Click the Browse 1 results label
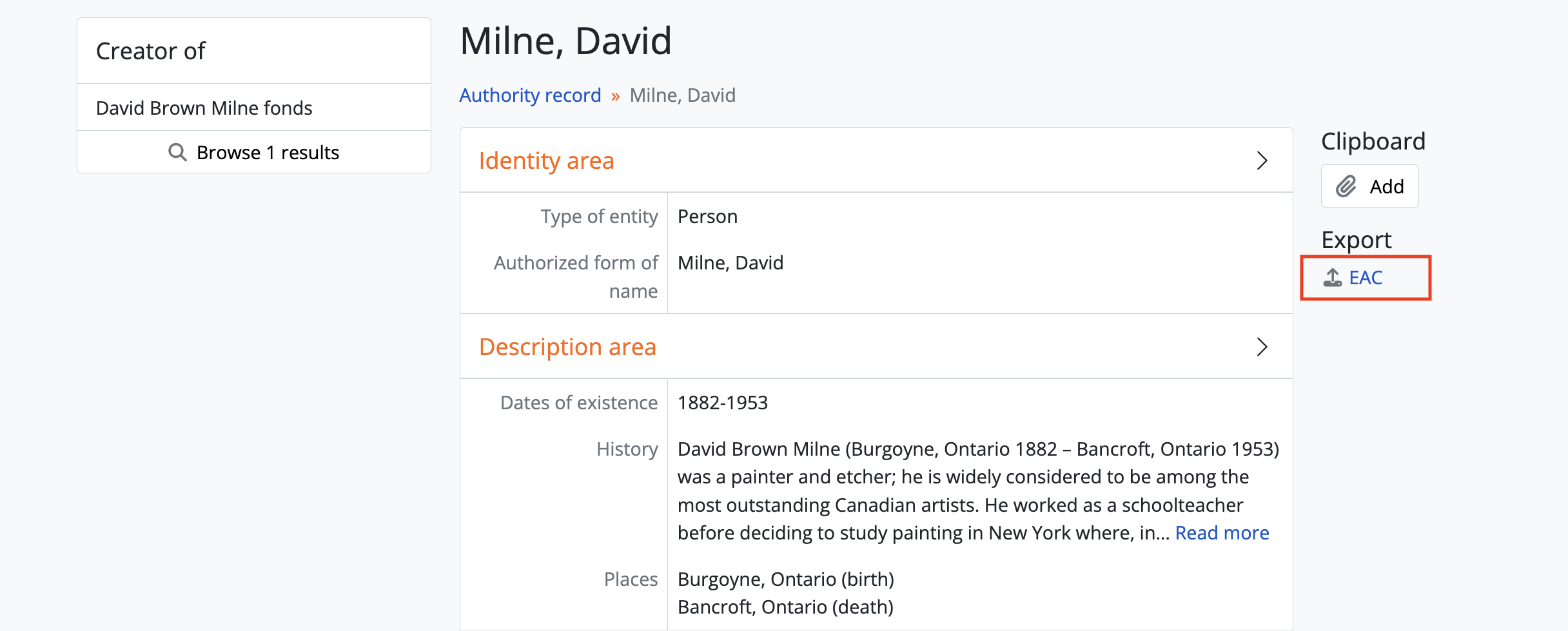The width and height of the screenshot is (1568, 631). 268,153
